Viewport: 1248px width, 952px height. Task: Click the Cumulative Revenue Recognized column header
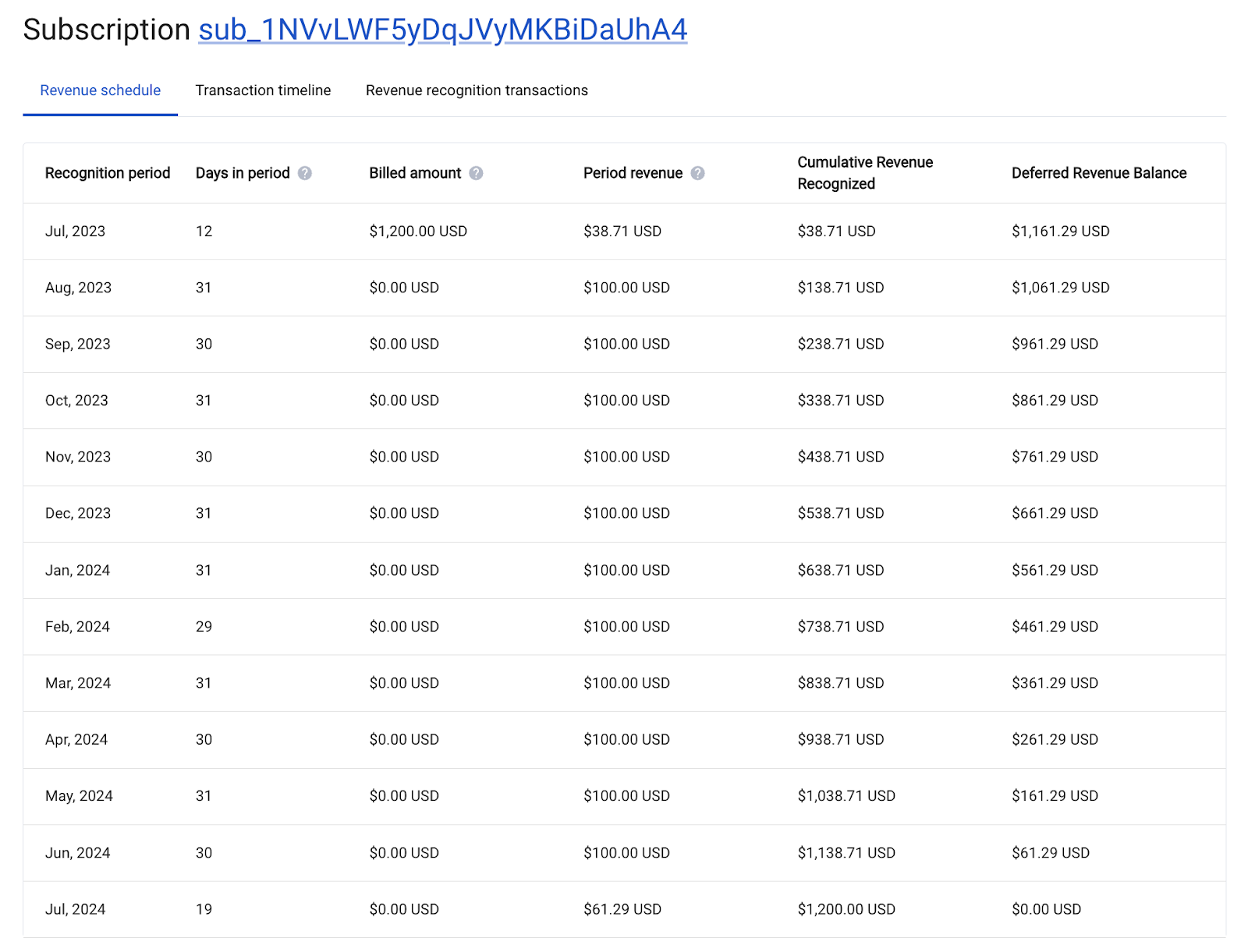tap(865, 173)
